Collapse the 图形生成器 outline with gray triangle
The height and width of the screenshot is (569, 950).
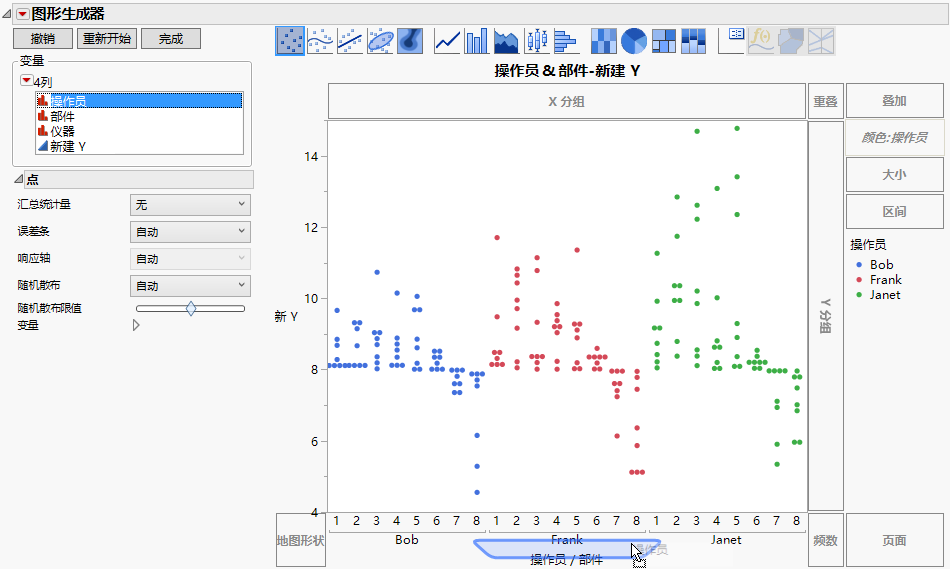pos(7,13)
